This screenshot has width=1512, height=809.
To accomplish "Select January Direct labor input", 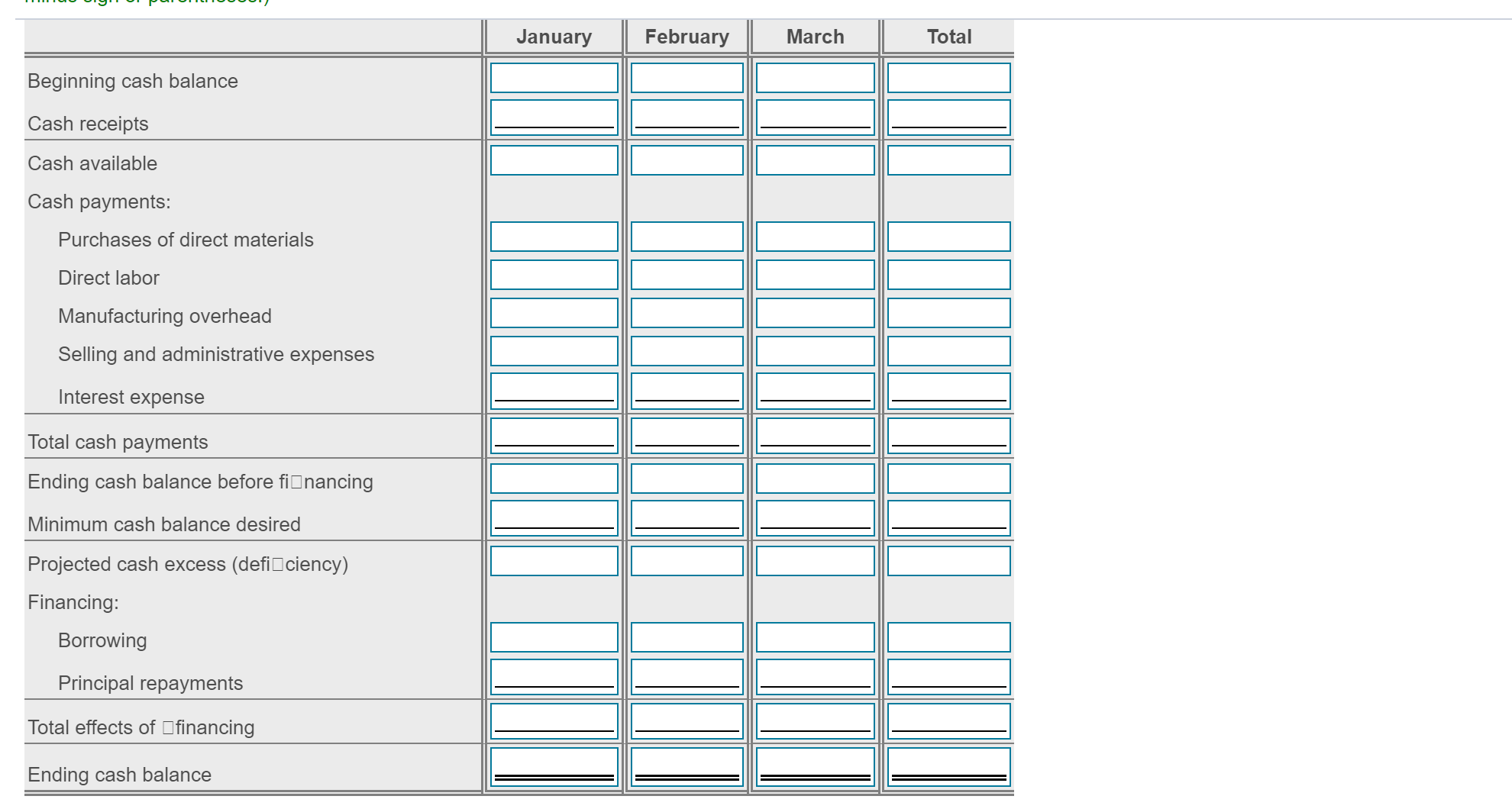I will [554, 275].
